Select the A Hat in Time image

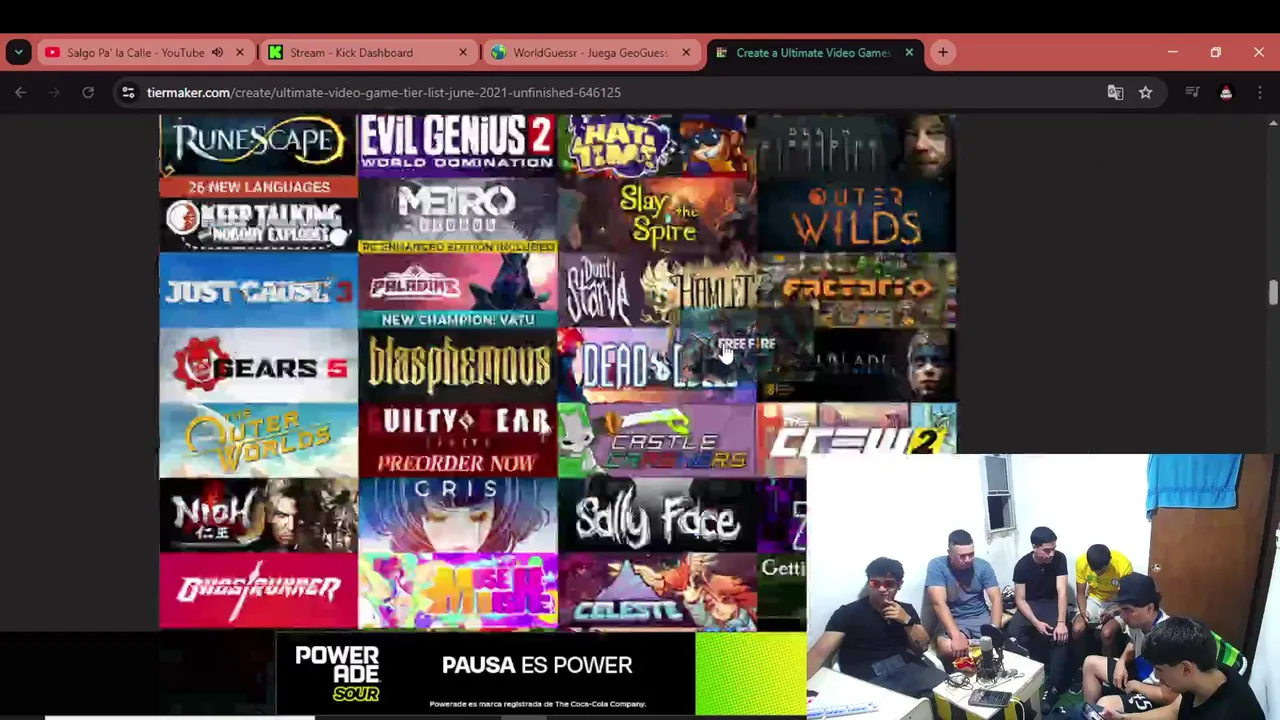[x=656, y=146]
